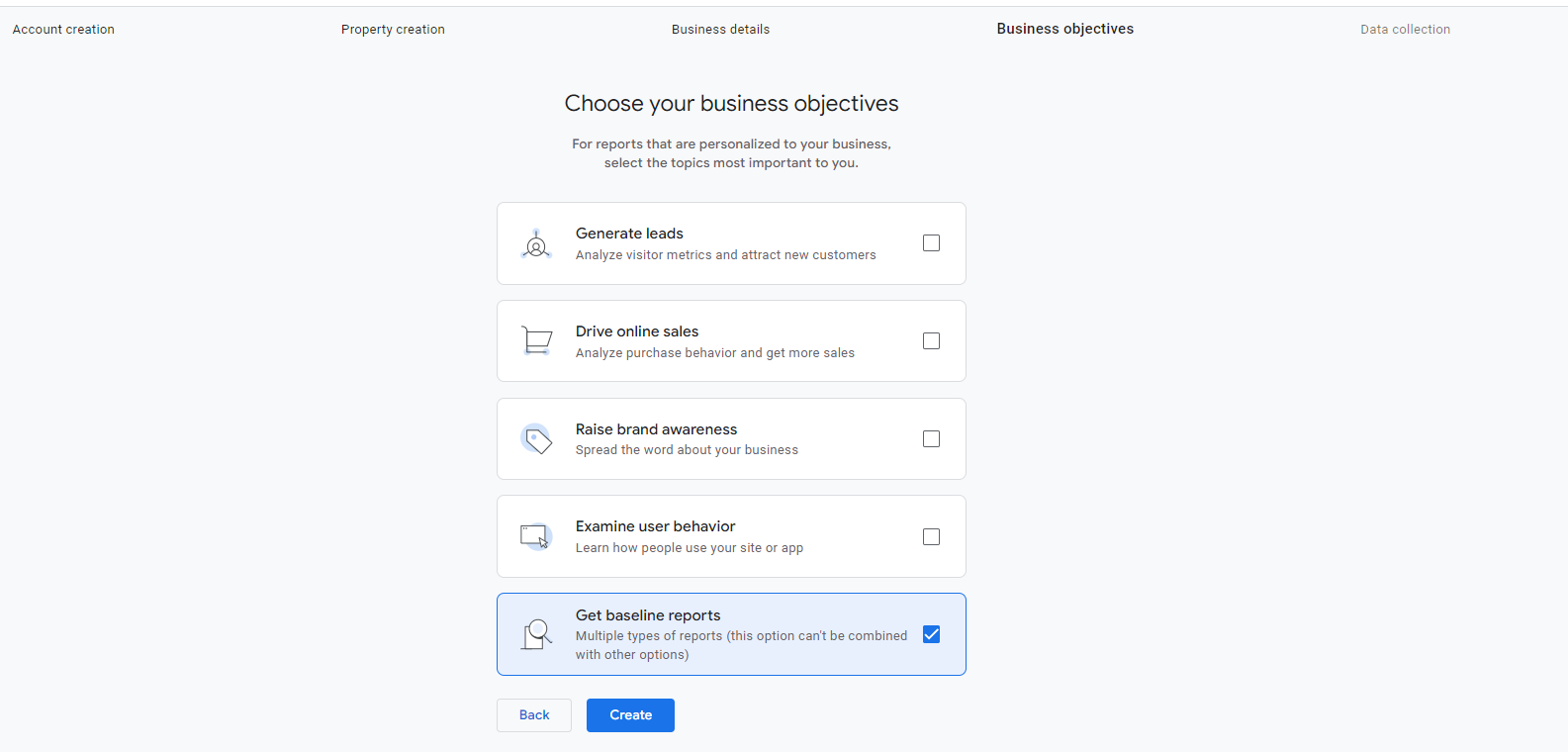Select the Examine user behavior checkbox
This screenshot has height=752, width=1568.
pyautogui.click(x=931, y=537)
